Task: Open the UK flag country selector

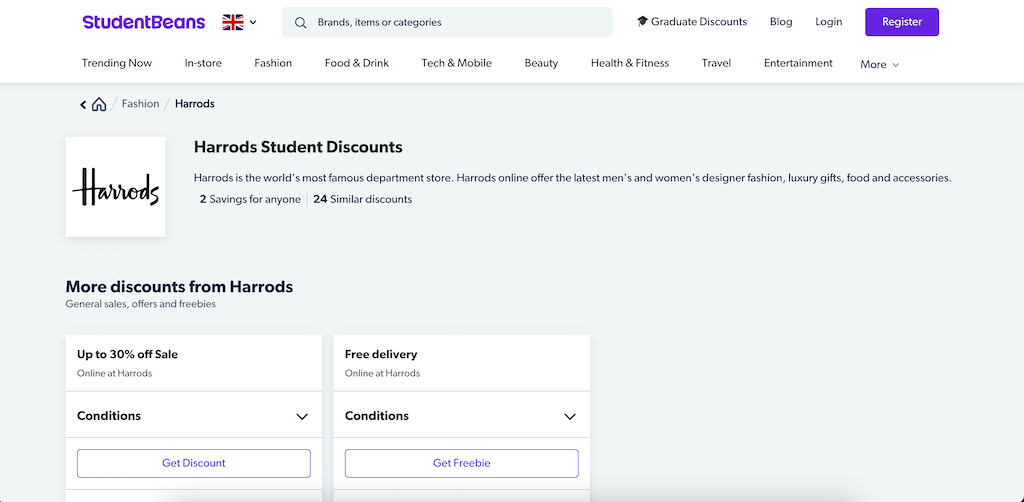Action: point(239,22)
